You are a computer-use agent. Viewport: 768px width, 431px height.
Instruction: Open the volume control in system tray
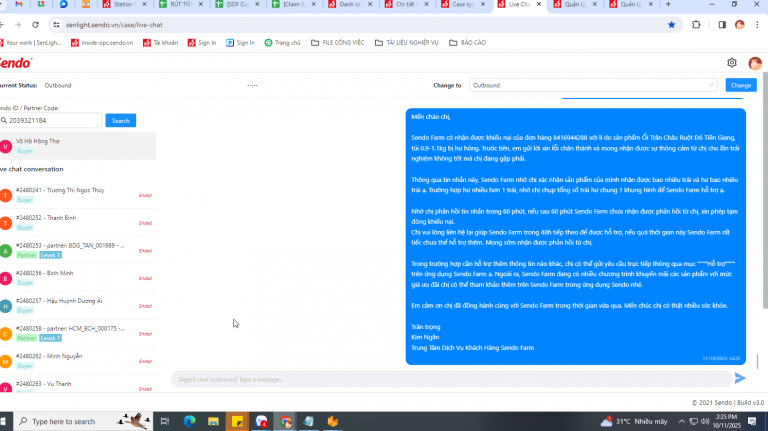[x=705, y=421]
